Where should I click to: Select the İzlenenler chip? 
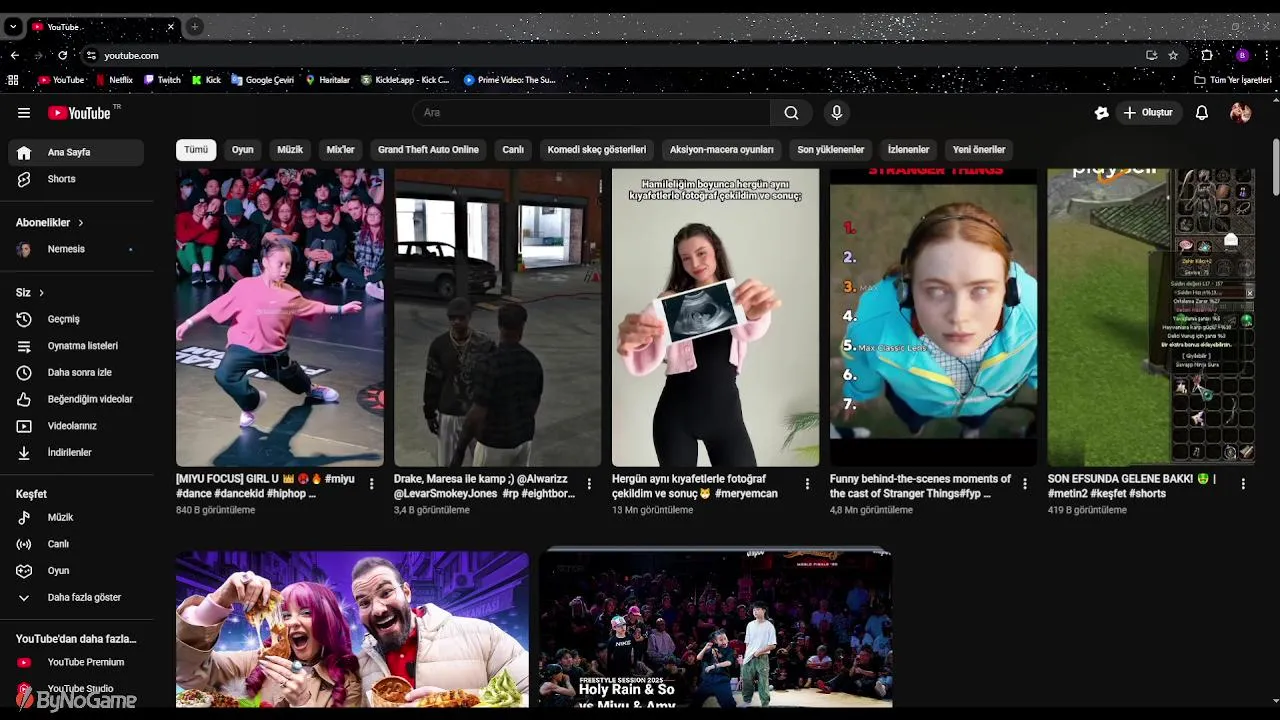tap(908, 150)
